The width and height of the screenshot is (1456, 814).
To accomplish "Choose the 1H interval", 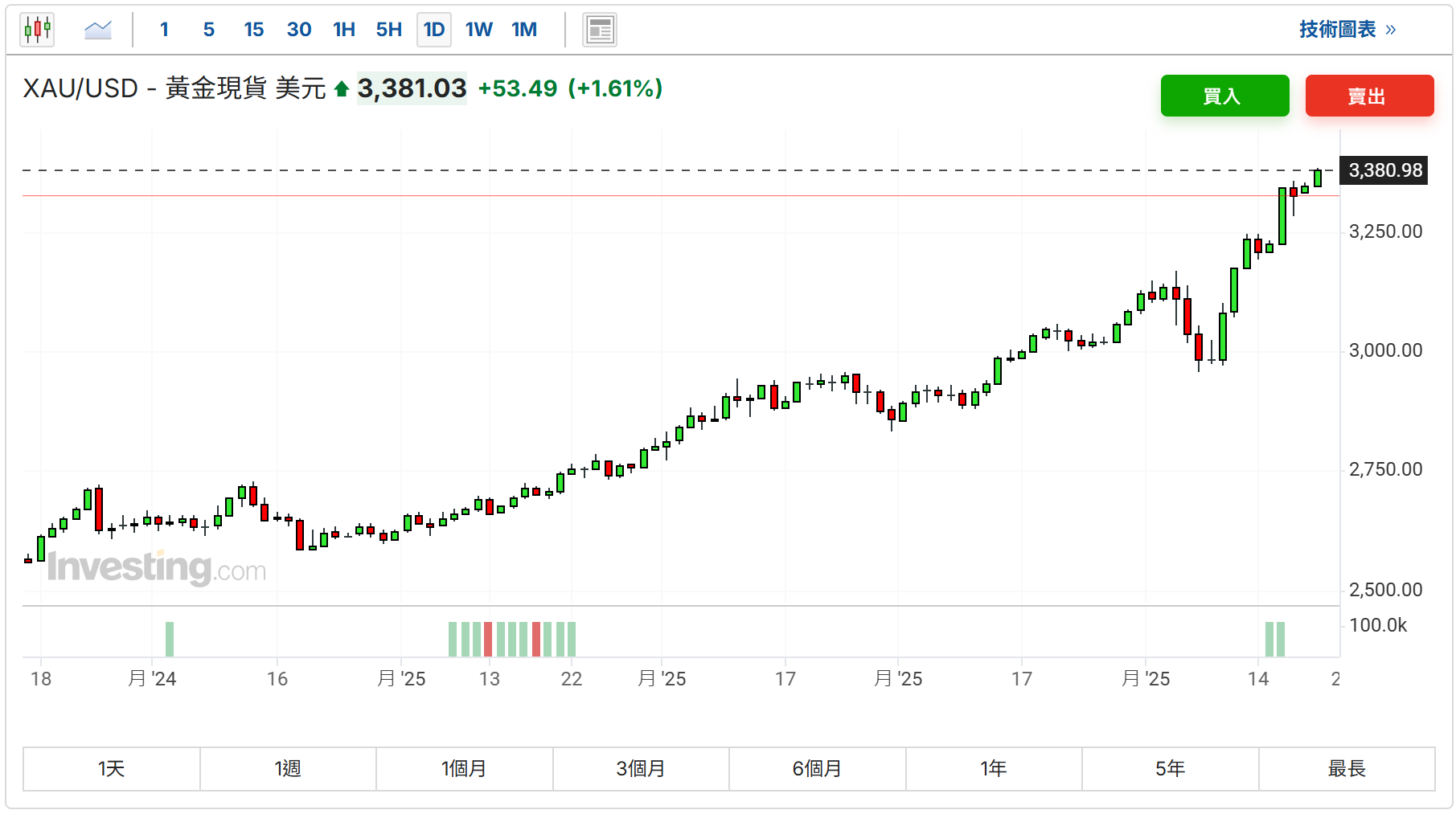I will pyautogui.click(x=344, y=30).
